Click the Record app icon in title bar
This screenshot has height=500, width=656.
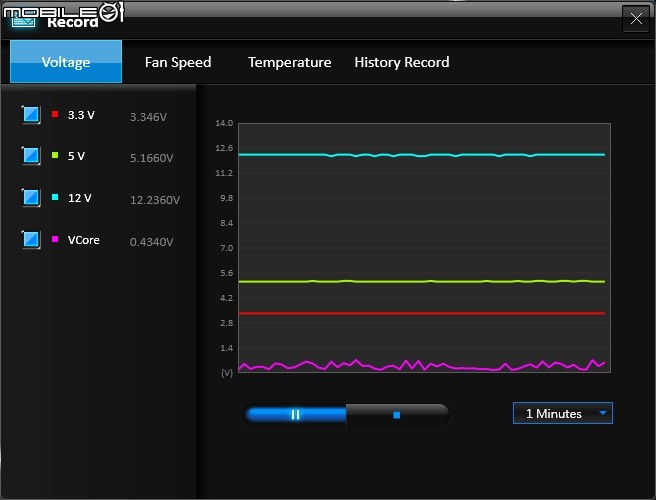point(23,20)
